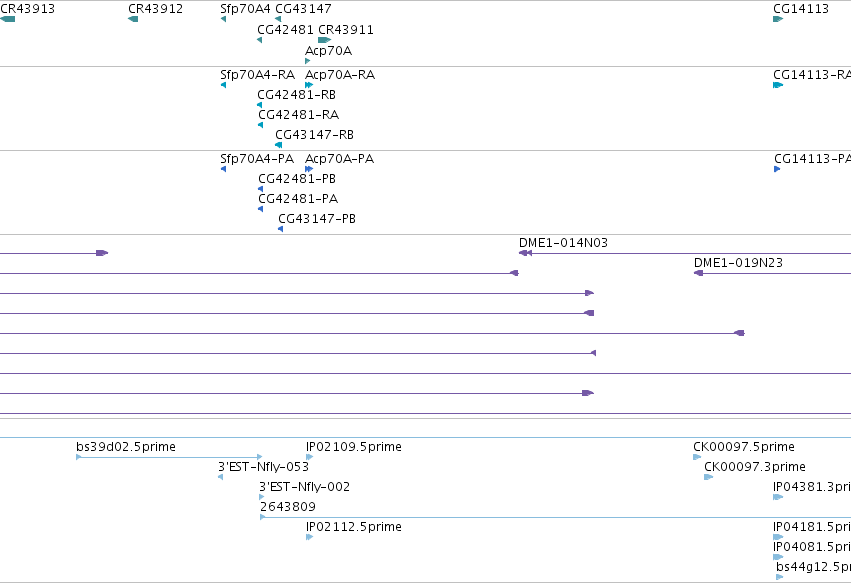This screenshot has height=583, width=851.
Task: Select the Acp70A gene label
Action: click(x=328, y=51)
